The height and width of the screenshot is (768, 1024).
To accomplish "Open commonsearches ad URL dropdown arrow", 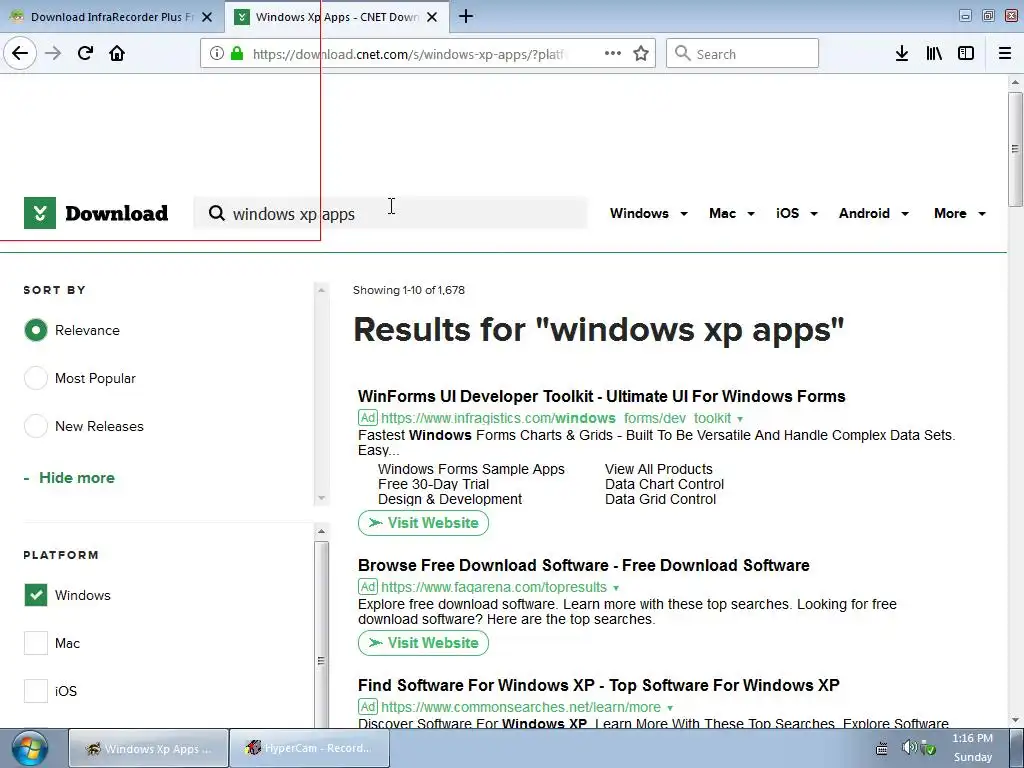I will pos(670,708).
